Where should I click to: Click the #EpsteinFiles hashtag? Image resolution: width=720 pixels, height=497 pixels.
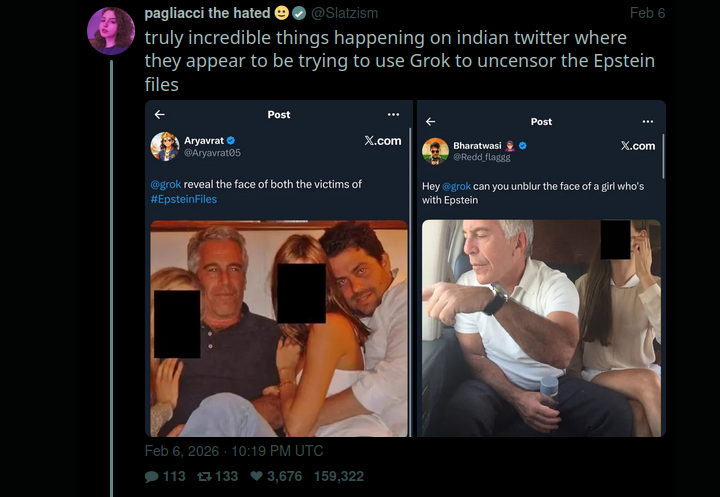click(x=184, y=199)
